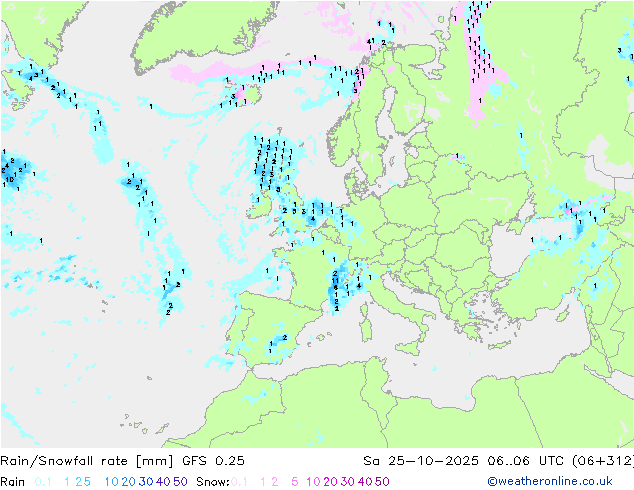634x490 pixels.
Task: Click the 'Snow:' legend label
Action: pos(213,482)
